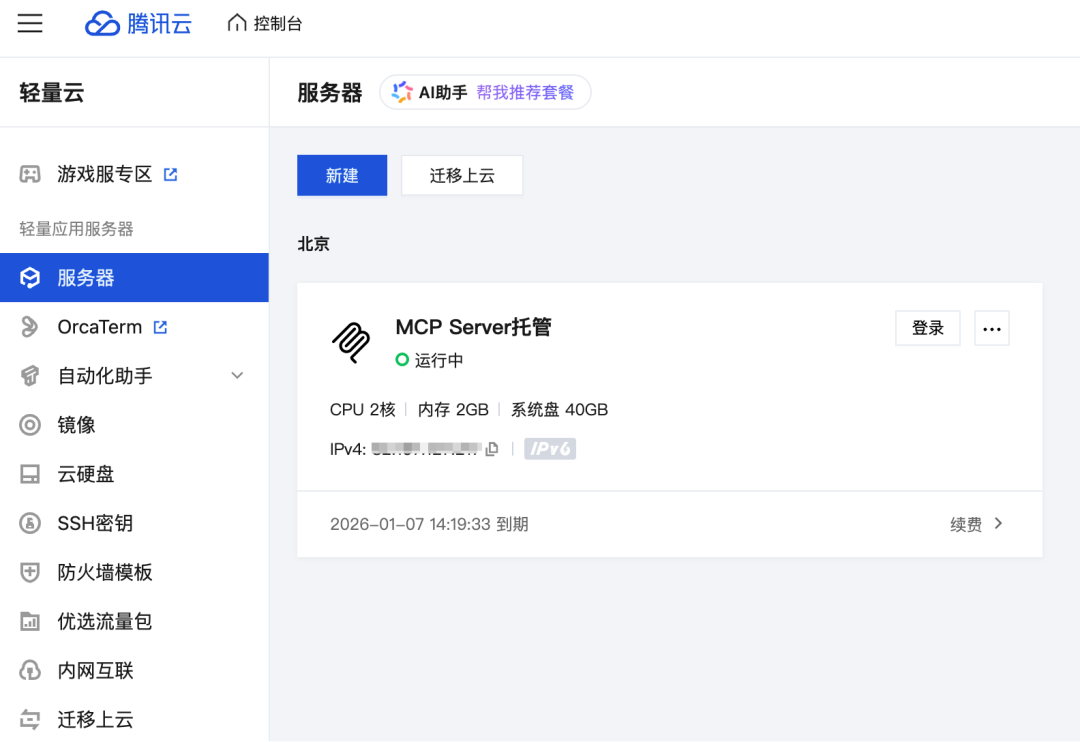This screenshot has width=1080, height=742.
Task: Click the 迁移上云 button near 新建
Action: click(462, 175)
